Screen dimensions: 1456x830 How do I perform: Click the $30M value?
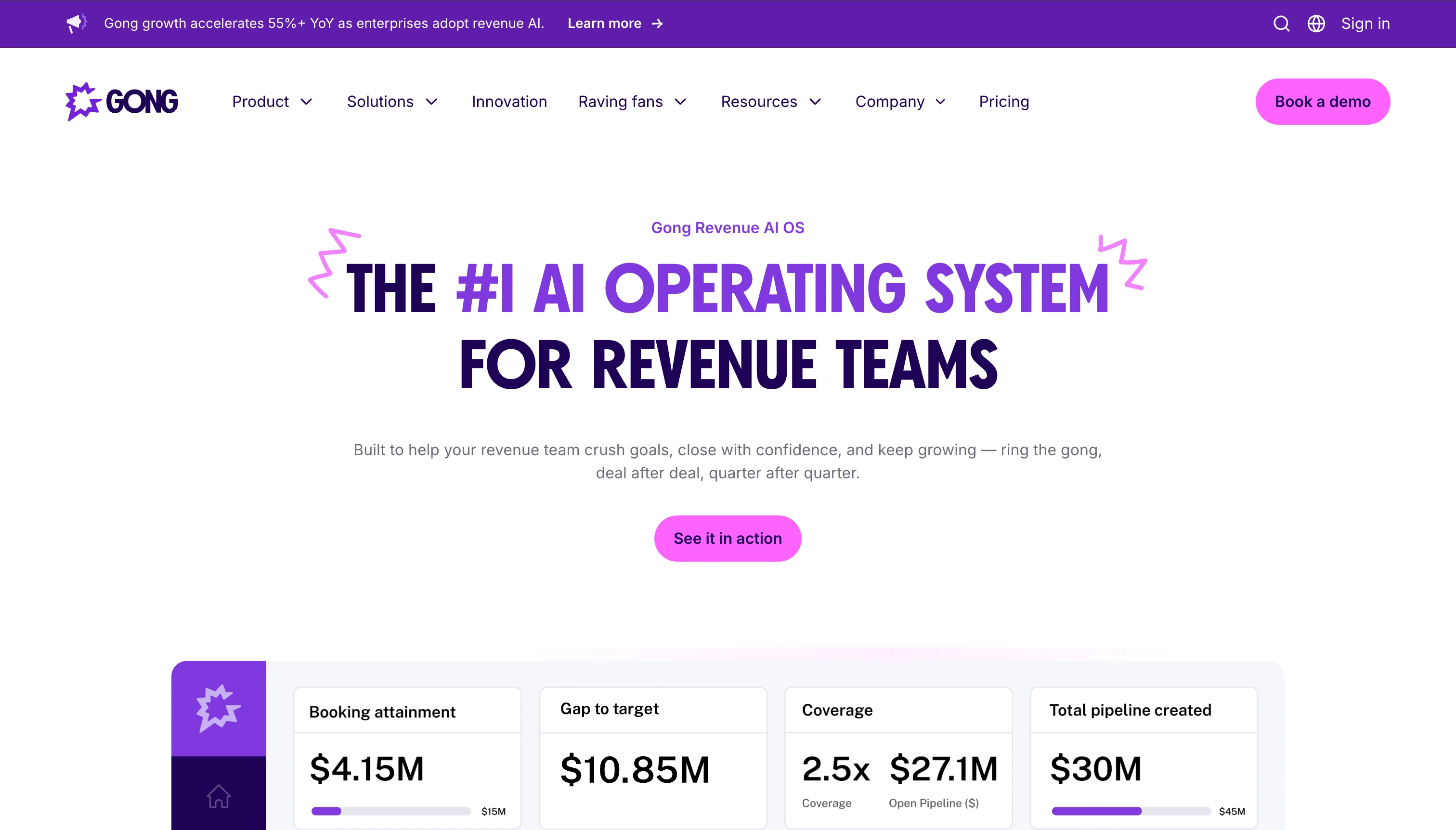1096,768
